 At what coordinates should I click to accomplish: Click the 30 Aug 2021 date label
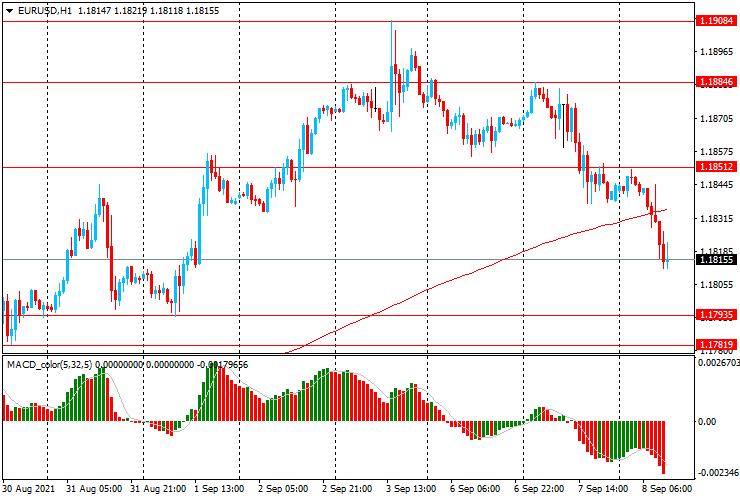tap(30, 489)
